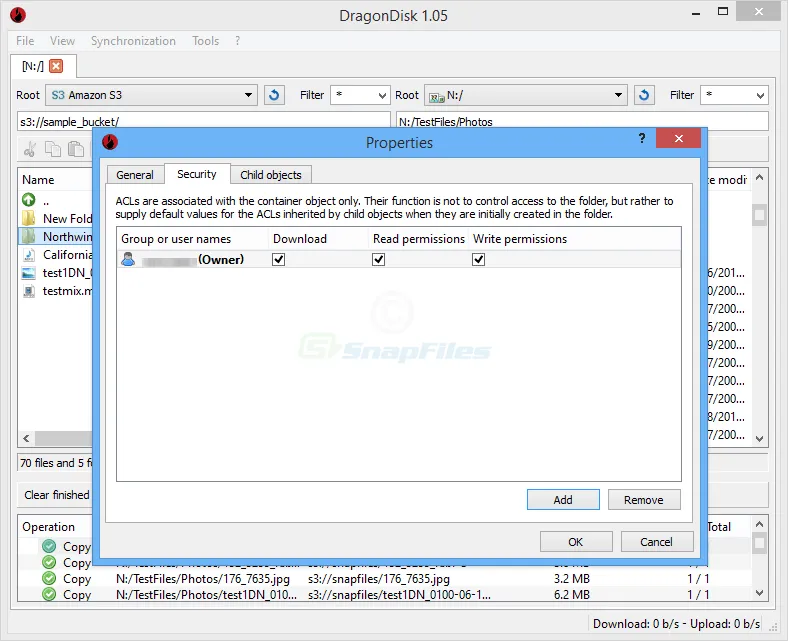Open the ? help menu
The height and width of the screenshot is (641, 788).
pos(237,41)
